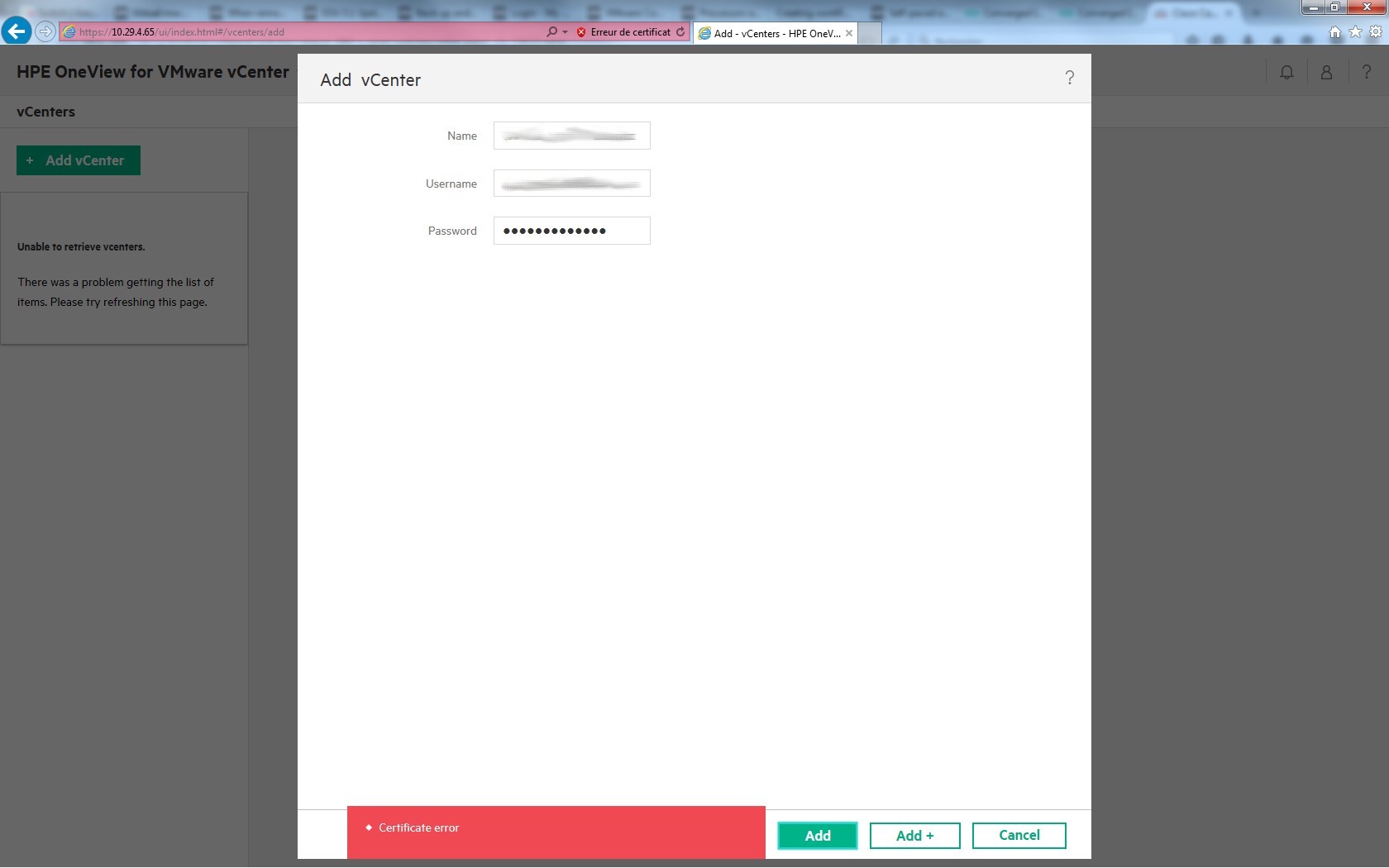Image resolution: width=1389 pixels, height=868 pixels.
Task: Open a new browser tab
Action: click(x=870, y=33)
